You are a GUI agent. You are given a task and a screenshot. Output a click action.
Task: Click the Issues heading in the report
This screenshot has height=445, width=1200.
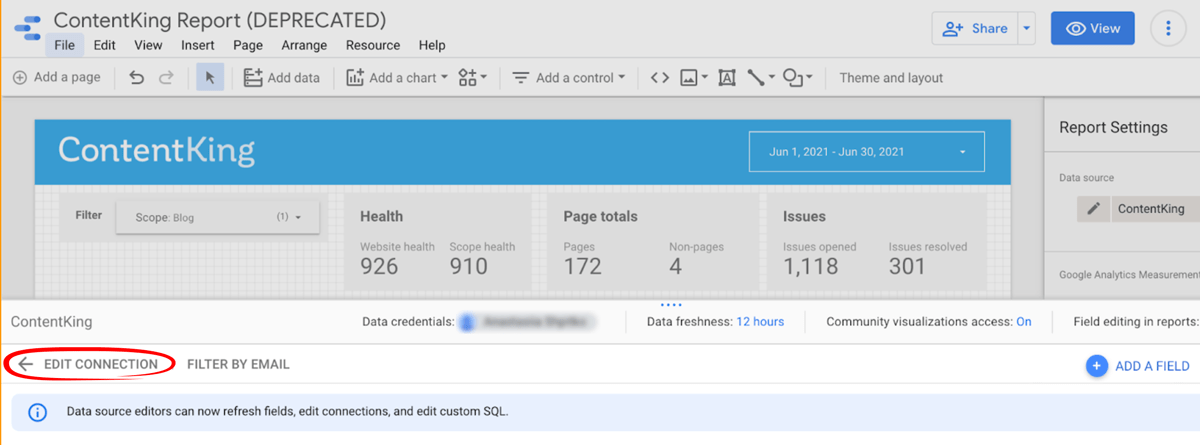coord(803,216)
